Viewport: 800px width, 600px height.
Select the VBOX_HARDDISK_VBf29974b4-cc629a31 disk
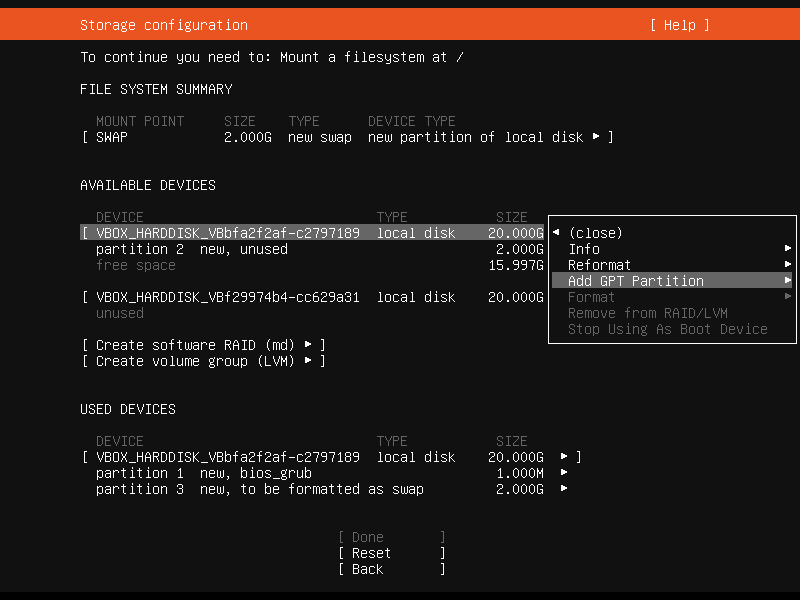click(312, 297)
